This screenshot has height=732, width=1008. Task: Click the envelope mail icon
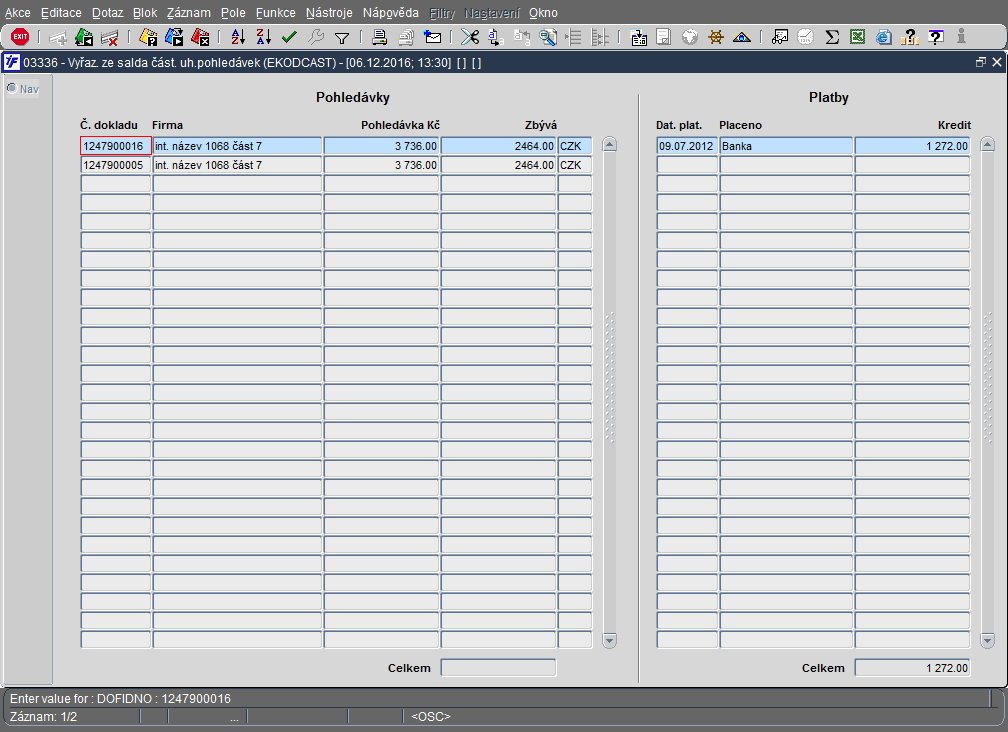433,37
